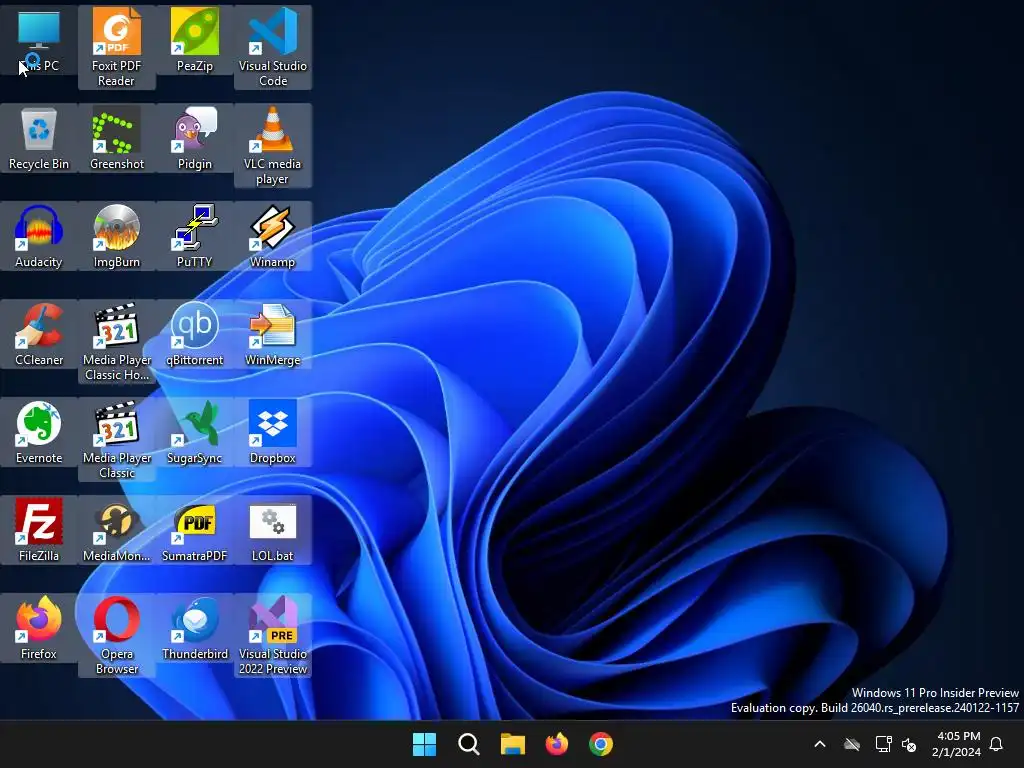Select the Recycle Bin icon
The width and height of the screenshot is (1024, 768).
tap(39, 138)
